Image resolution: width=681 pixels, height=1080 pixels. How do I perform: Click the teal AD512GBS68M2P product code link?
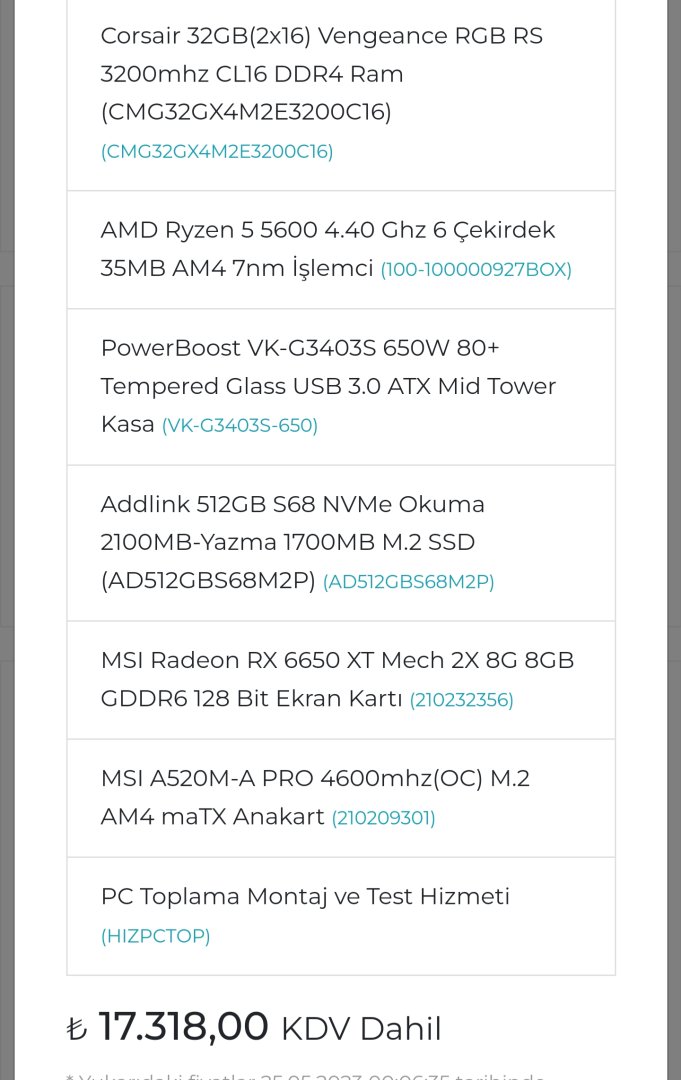click(408, 582)
